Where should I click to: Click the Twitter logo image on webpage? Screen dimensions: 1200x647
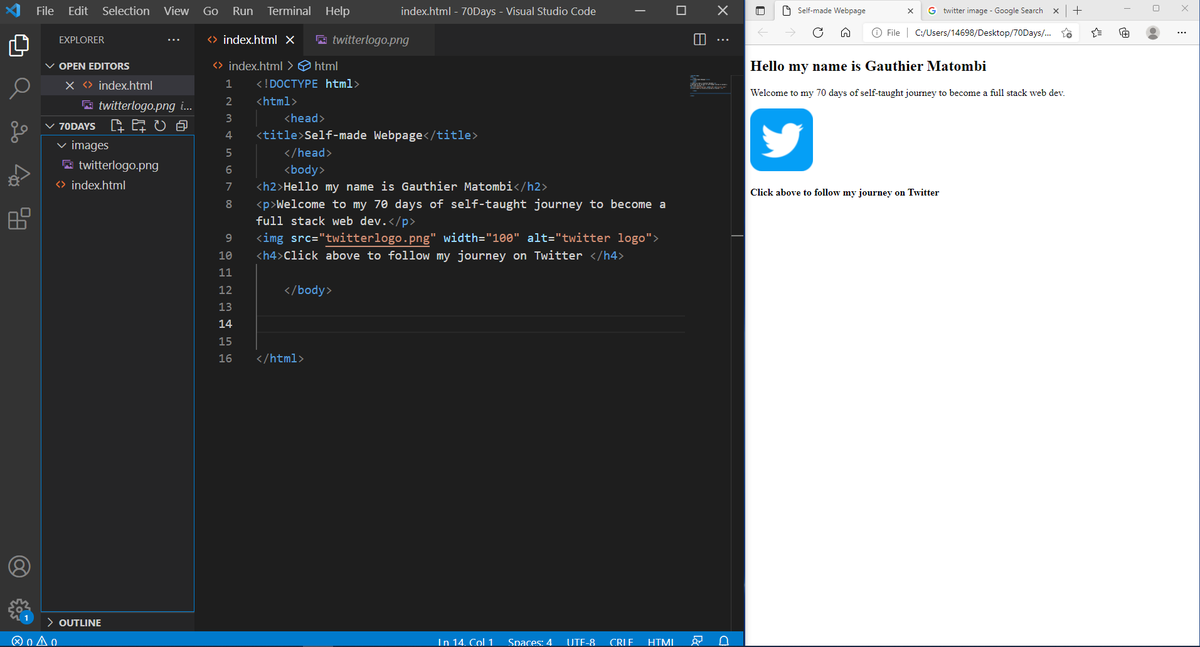point(781,139)
